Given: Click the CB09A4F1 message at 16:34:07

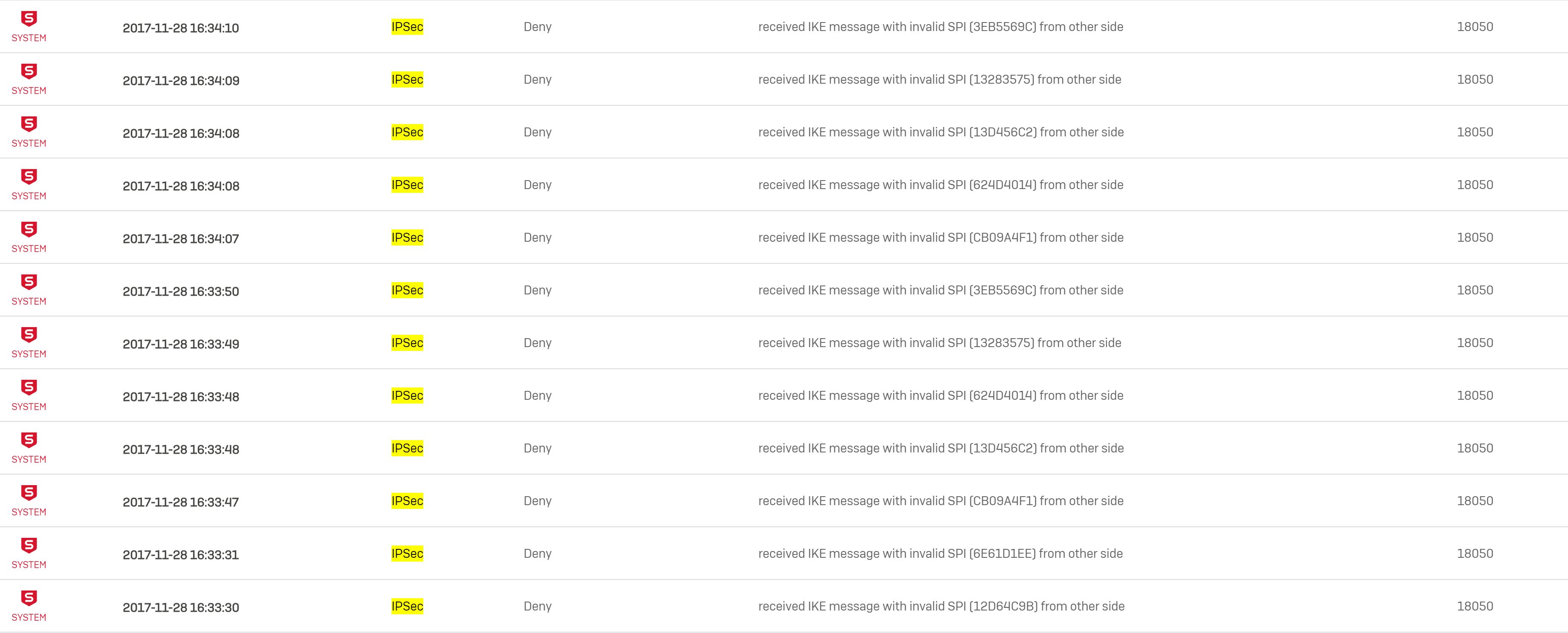Looking at the screenshot, I should click(x=941, y=237).
